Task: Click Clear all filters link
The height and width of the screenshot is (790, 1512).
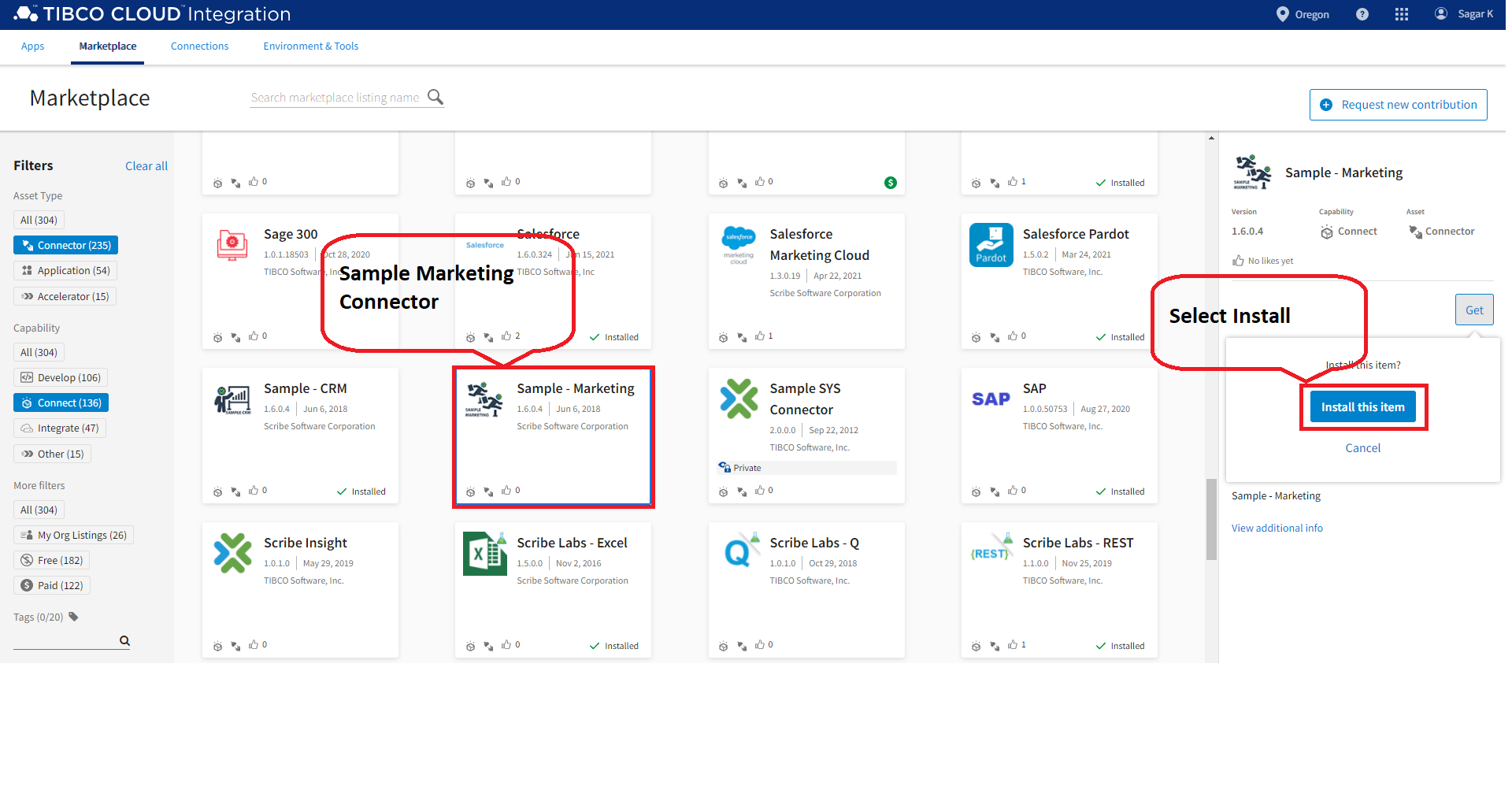Action: coord(146,166)
